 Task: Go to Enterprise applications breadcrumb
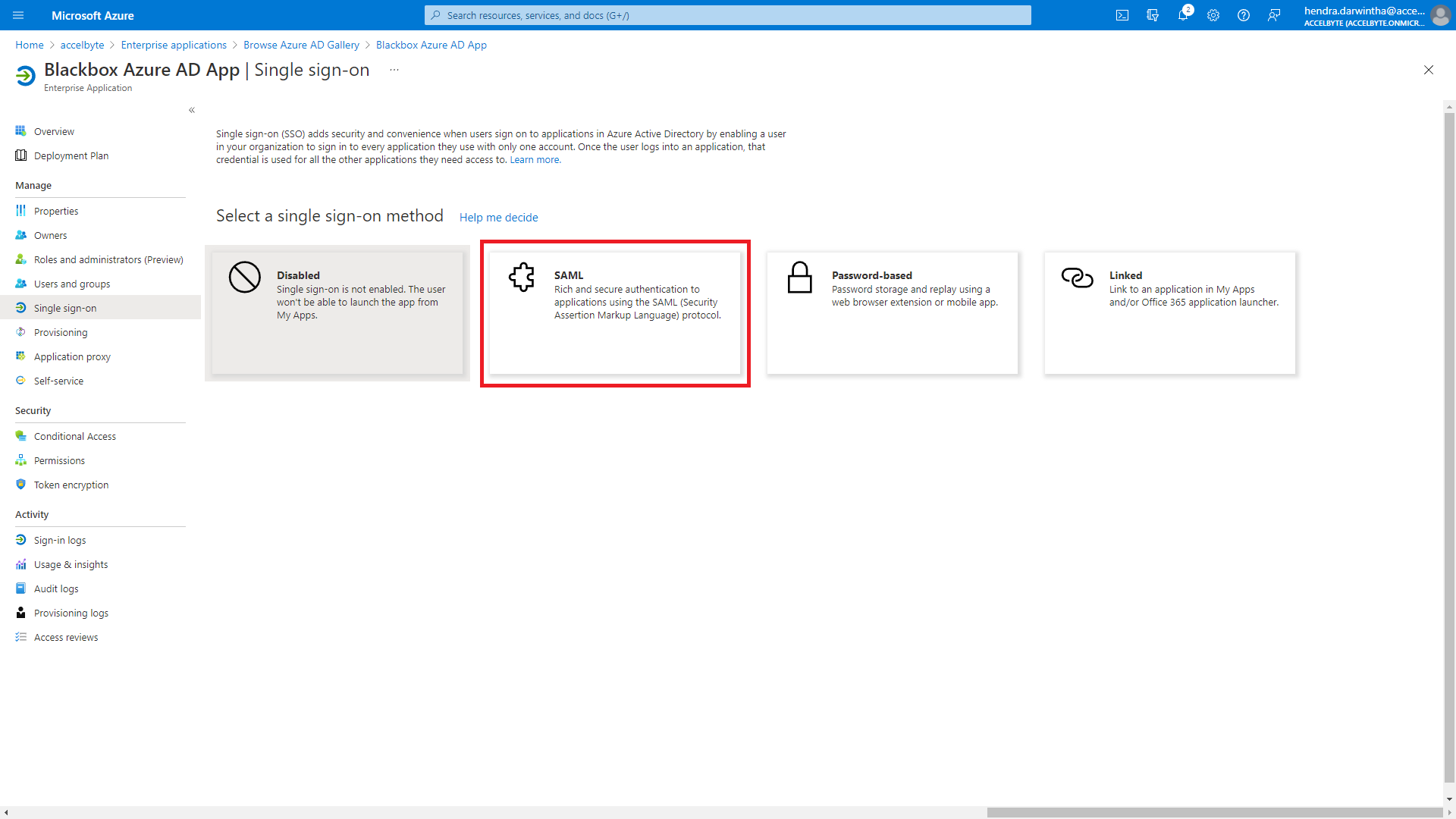[x=174, y=45]
